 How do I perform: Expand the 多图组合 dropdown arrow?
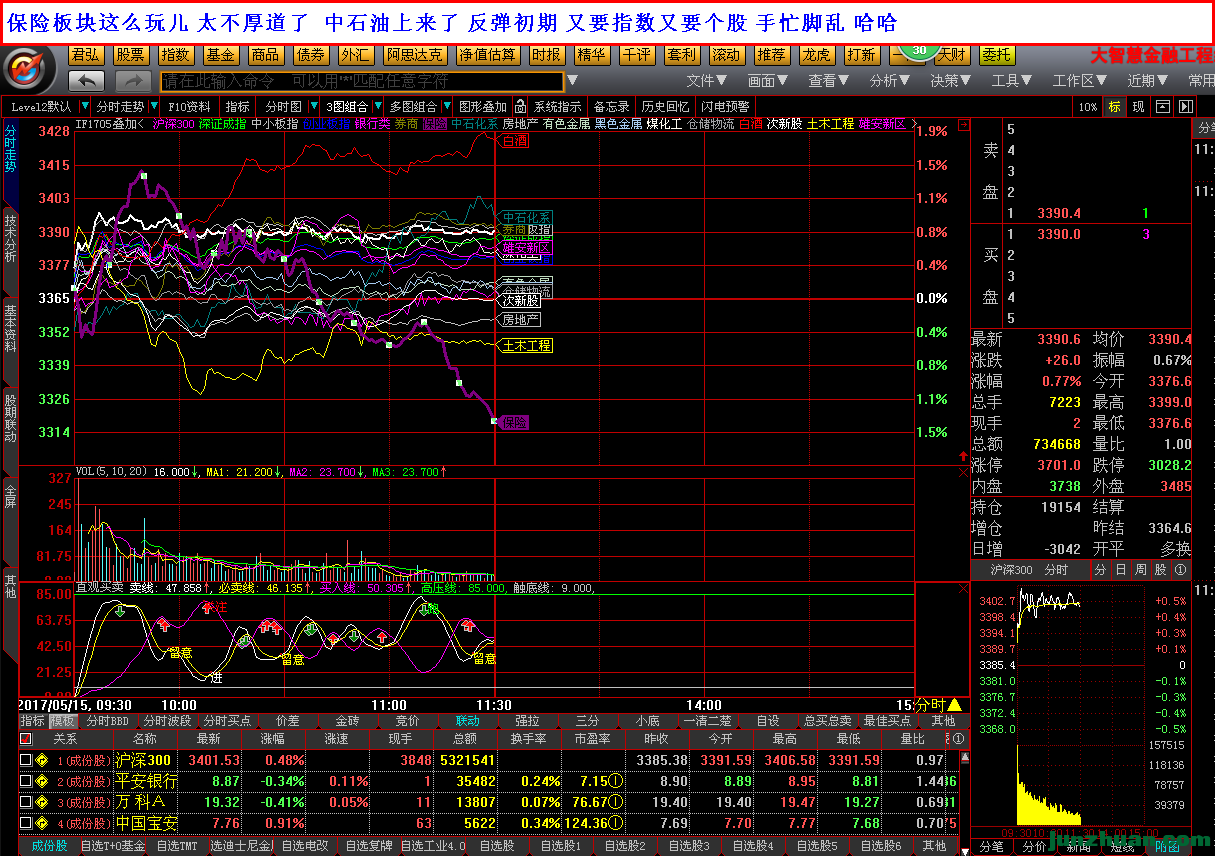(x=446, y=106)
